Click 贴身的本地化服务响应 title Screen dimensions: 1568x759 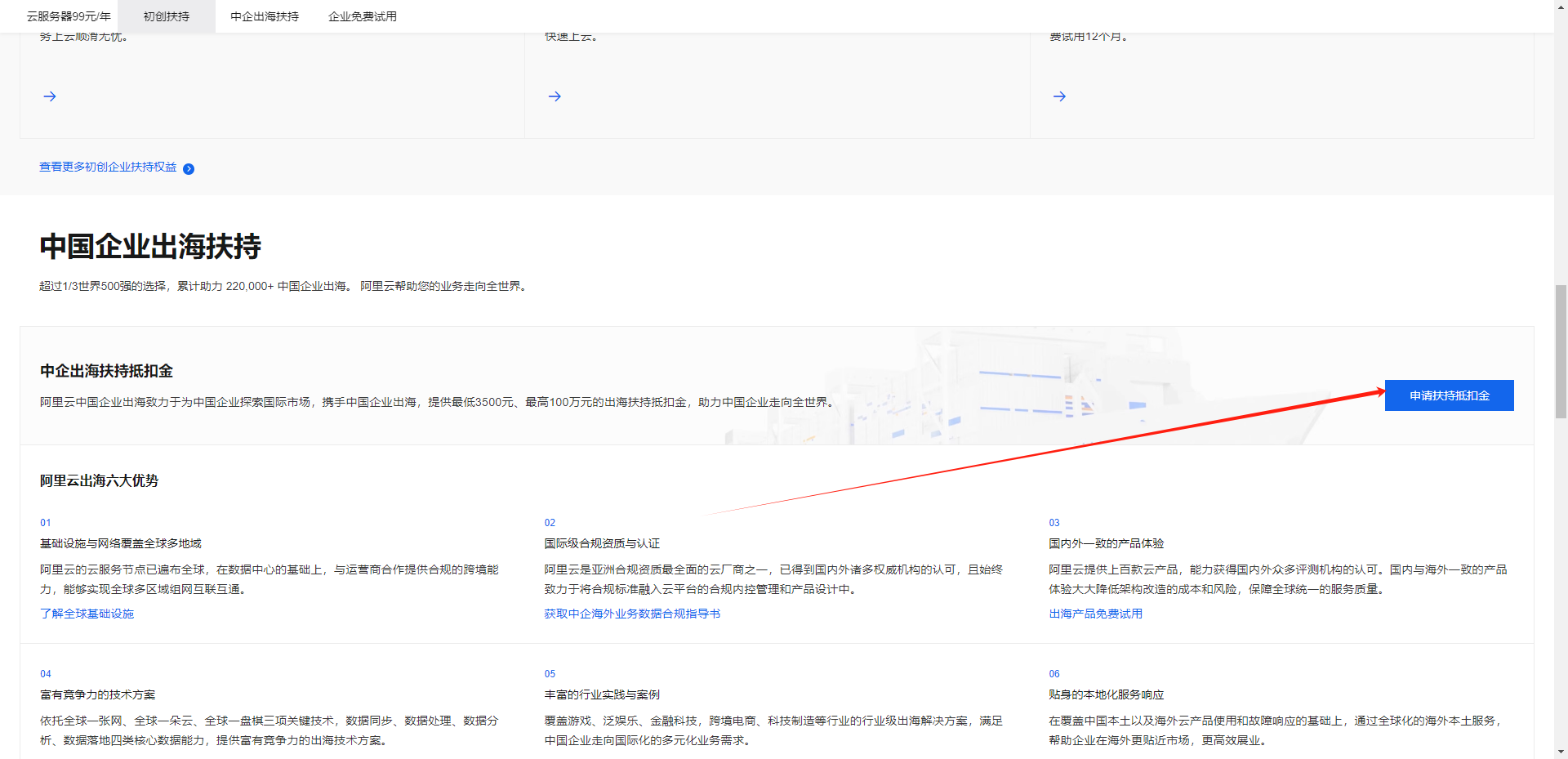tap(1107, 694)
